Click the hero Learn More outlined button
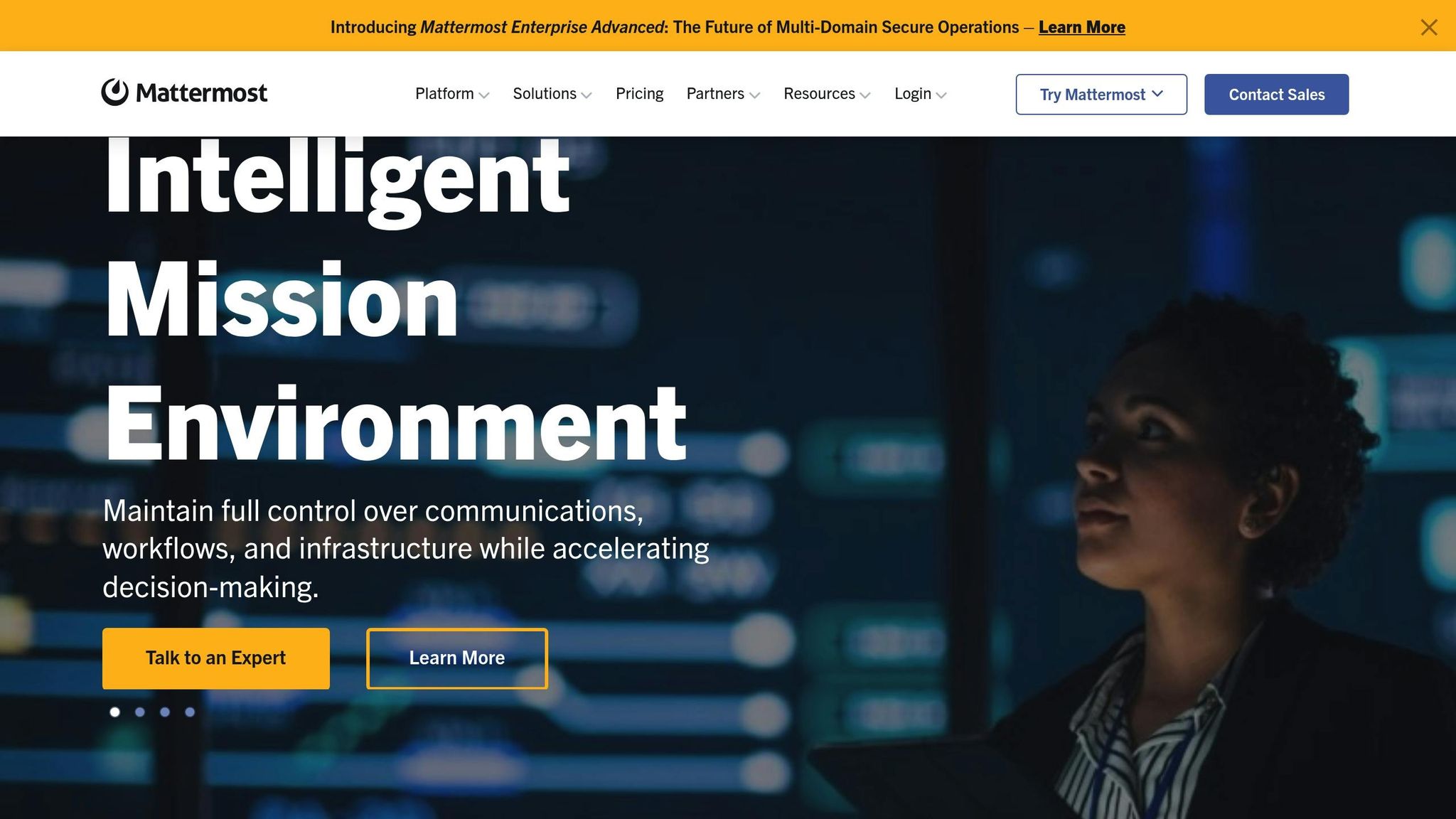 [456, 658]
